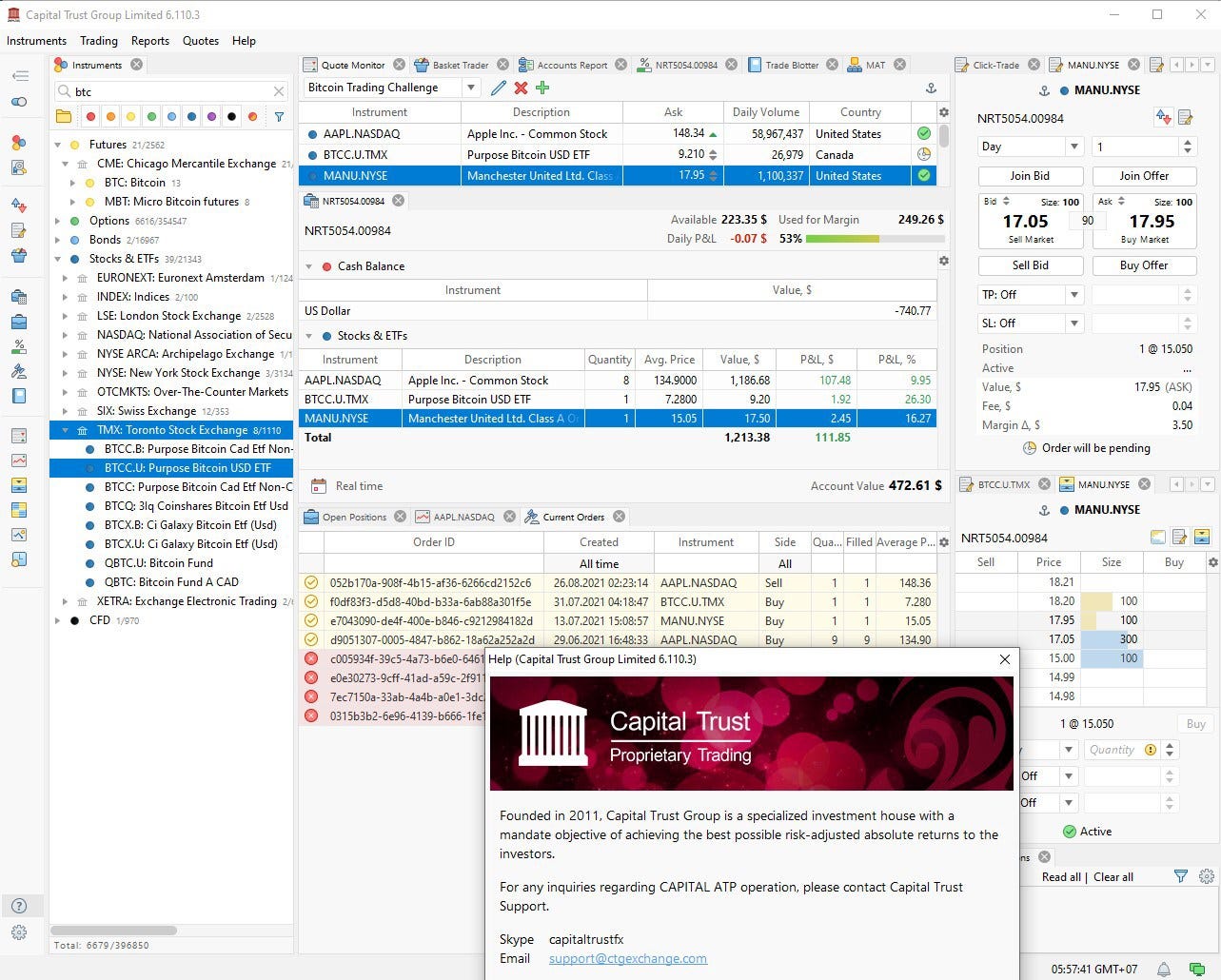Open the Trading menu

coord(99,41)
